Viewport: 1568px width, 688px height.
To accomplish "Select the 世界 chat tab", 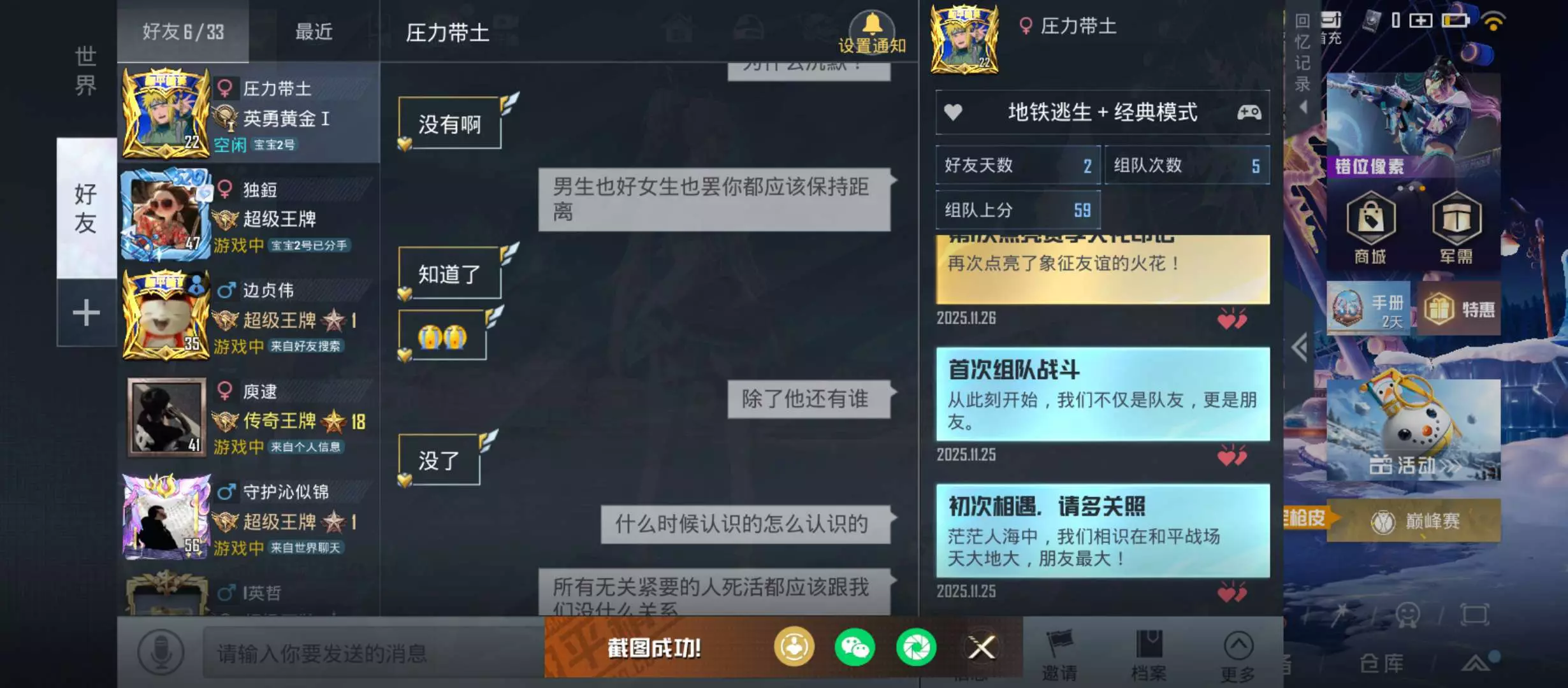I will click(86, 70).
